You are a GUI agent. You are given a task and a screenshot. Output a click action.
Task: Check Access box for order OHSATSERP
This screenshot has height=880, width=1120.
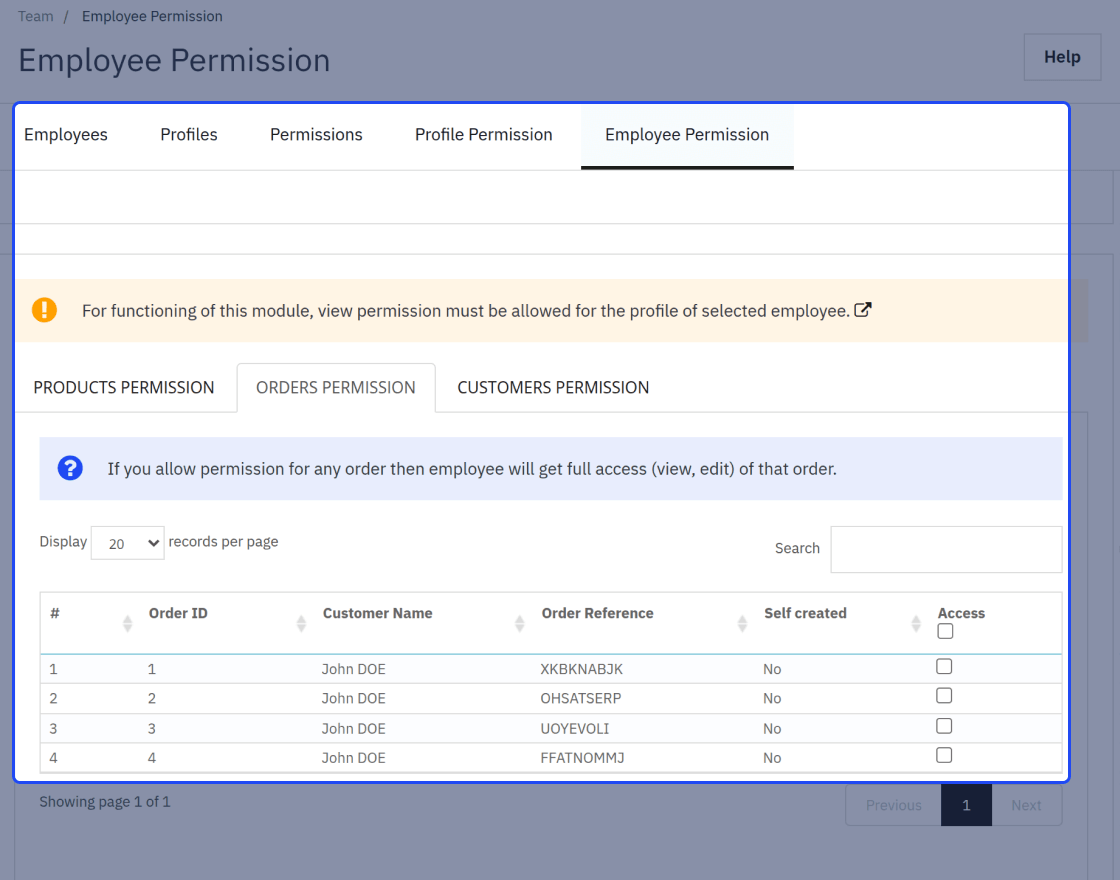pos(944,696)
